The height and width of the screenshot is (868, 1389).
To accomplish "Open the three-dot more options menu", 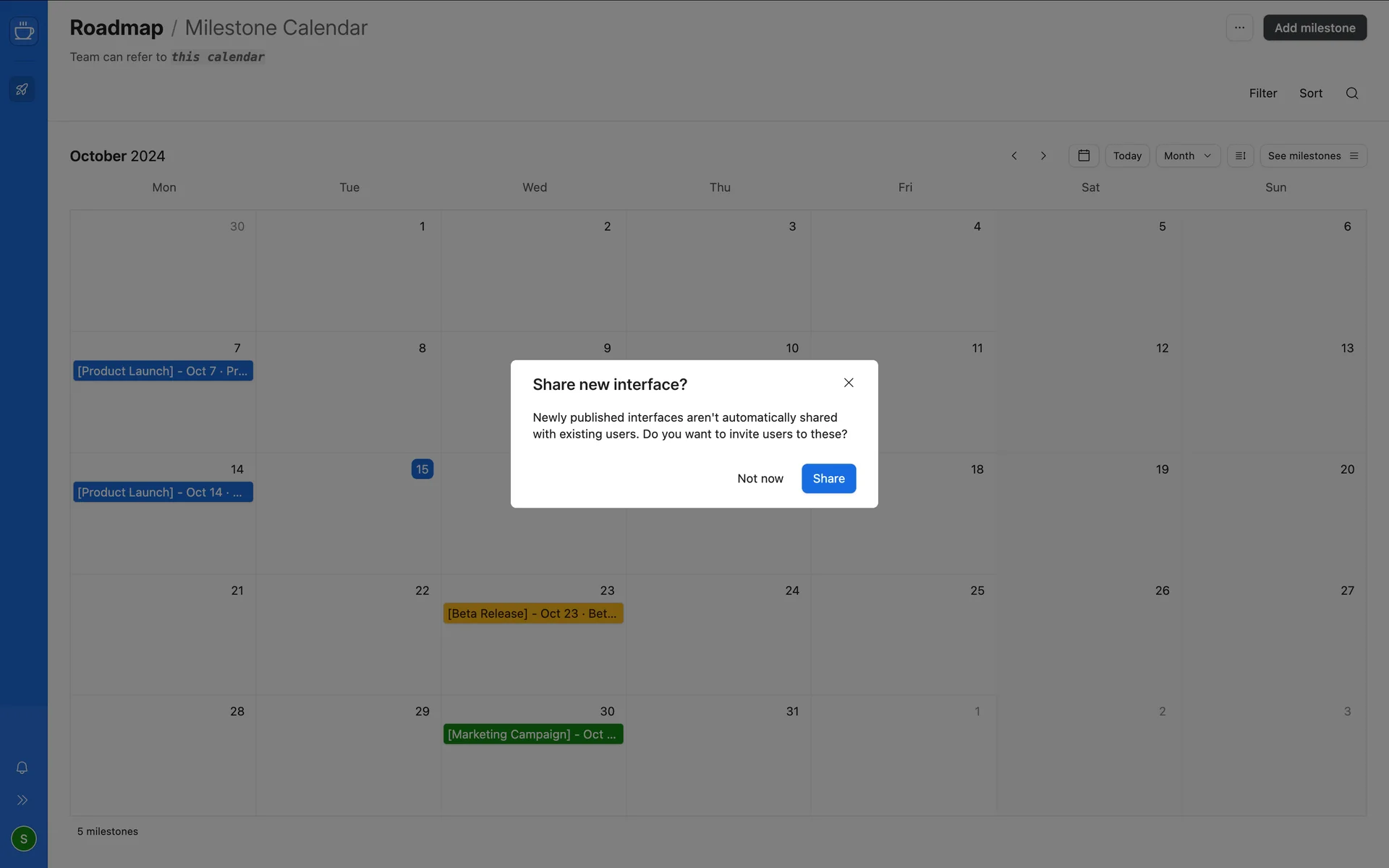I will coord(1239,28).
